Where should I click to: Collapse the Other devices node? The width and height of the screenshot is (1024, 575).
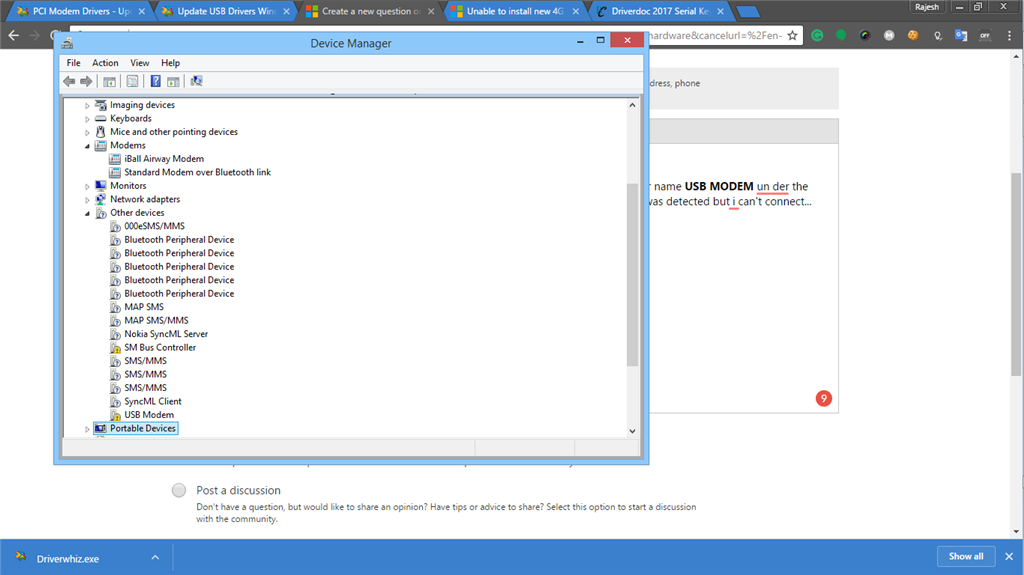[88, 213]
